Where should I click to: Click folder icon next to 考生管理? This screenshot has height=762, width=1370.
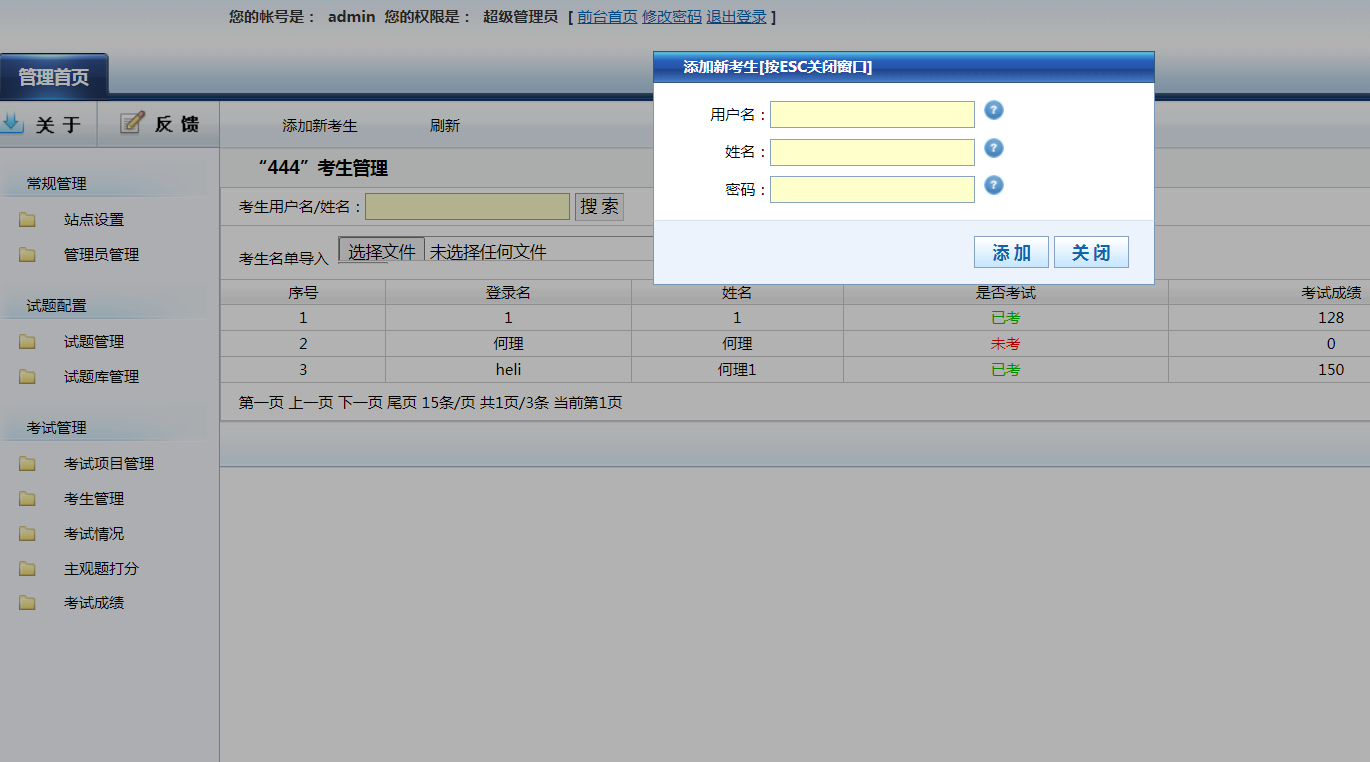[x=27, y=499]
